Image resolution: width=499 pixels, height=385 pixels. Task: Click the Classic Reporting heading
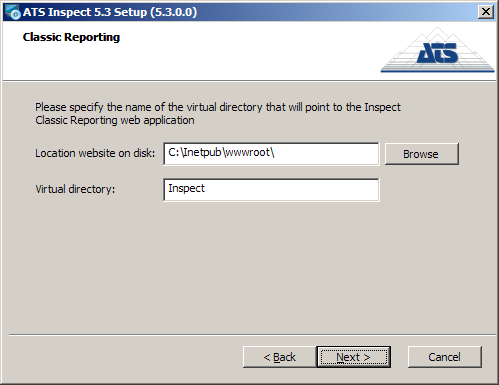tap(71, 37)
